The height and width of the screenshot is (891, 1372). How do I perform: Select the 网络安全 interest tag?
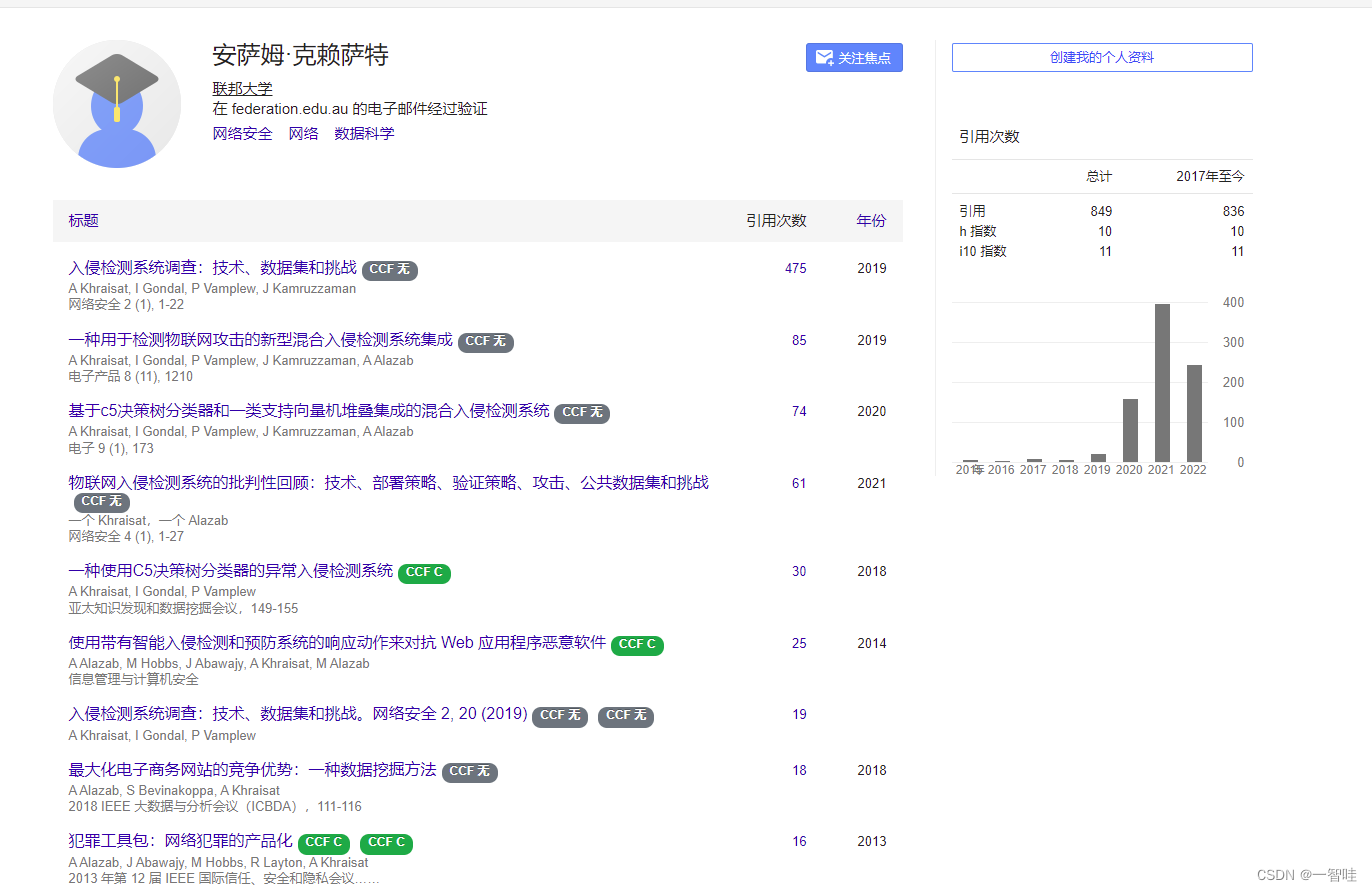pos(242,133)
